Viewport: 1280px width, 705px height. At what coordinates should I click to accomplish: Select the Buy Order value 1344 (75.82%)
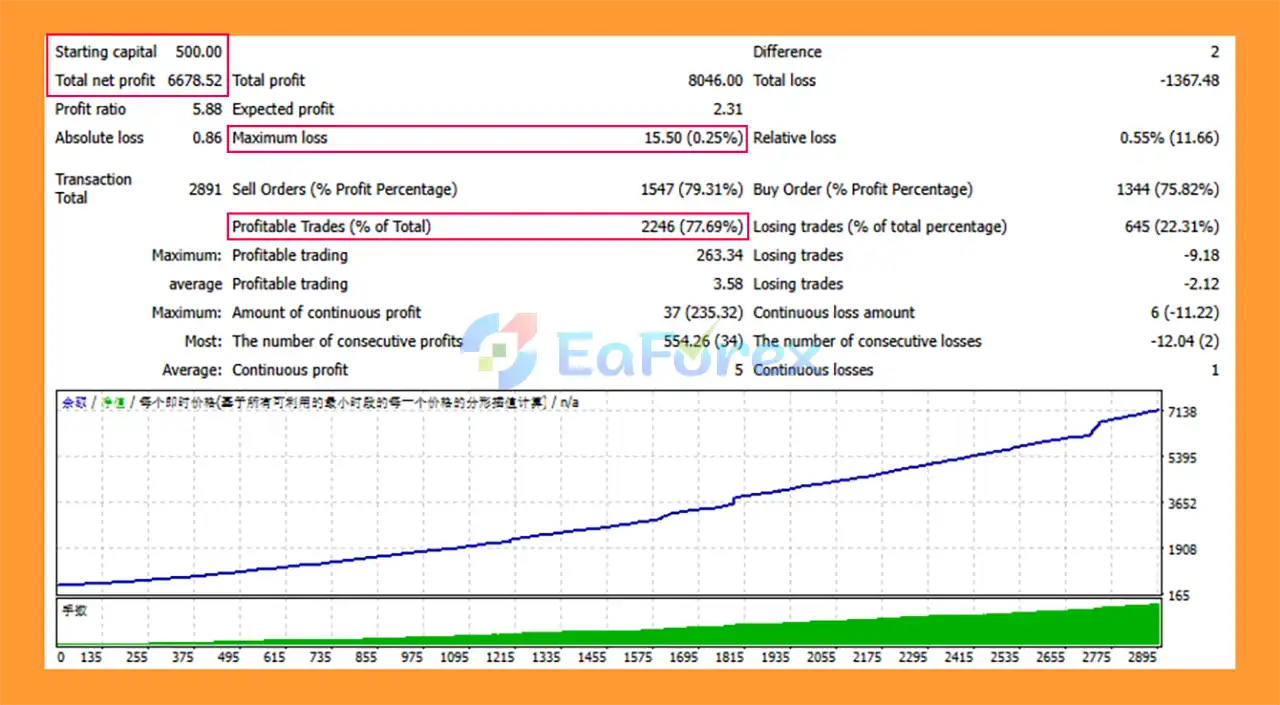pyautogui.click(x=1167, y=189)
